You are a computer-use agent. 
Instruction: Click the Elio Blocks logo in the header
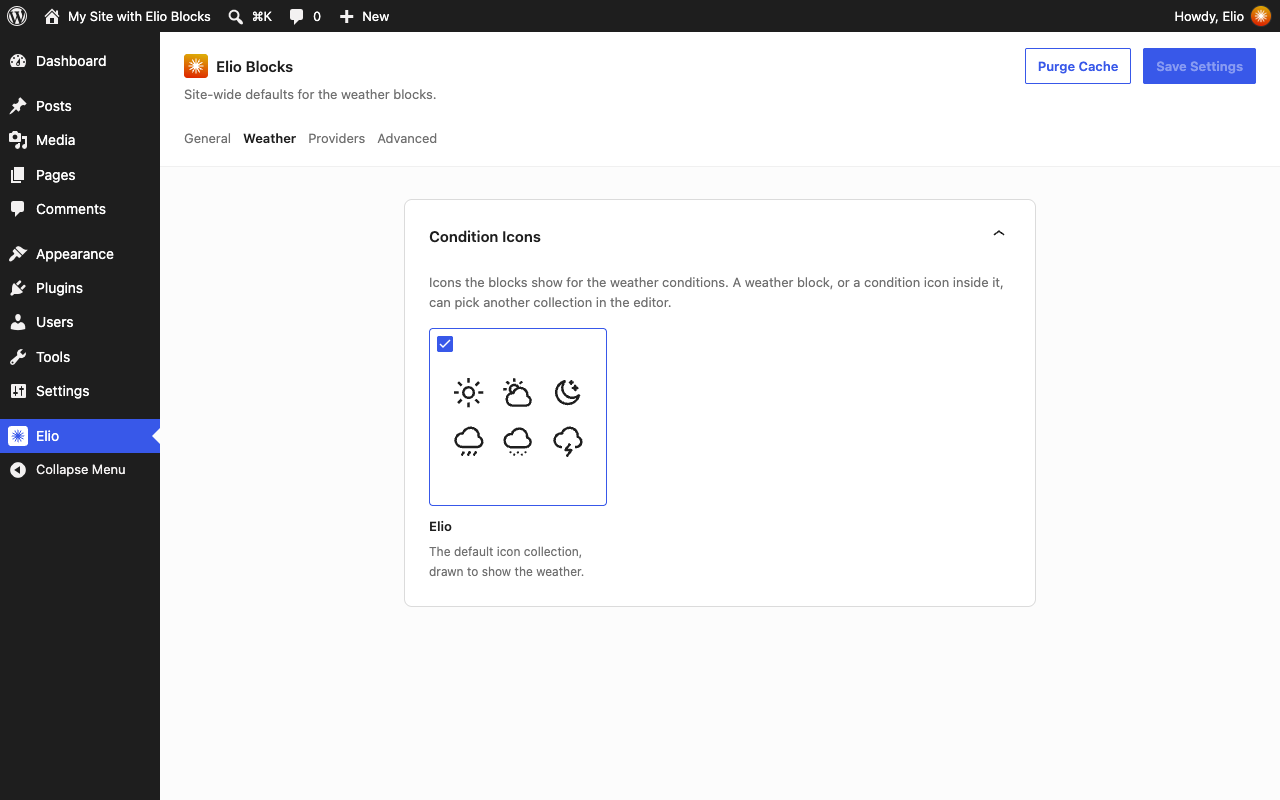point(196,66)
